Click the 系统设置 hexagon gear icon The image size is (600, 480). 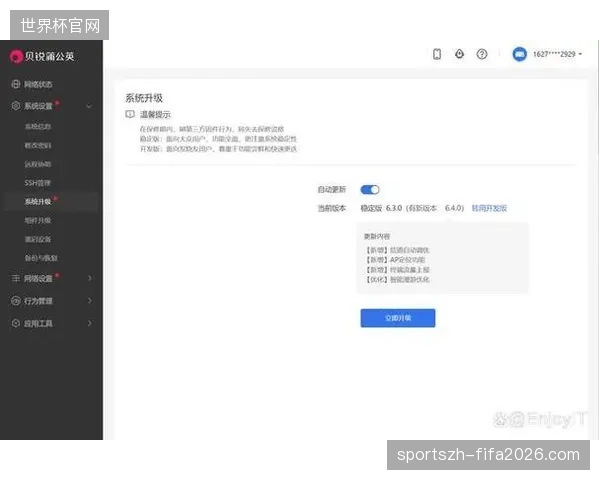[16, 106]
